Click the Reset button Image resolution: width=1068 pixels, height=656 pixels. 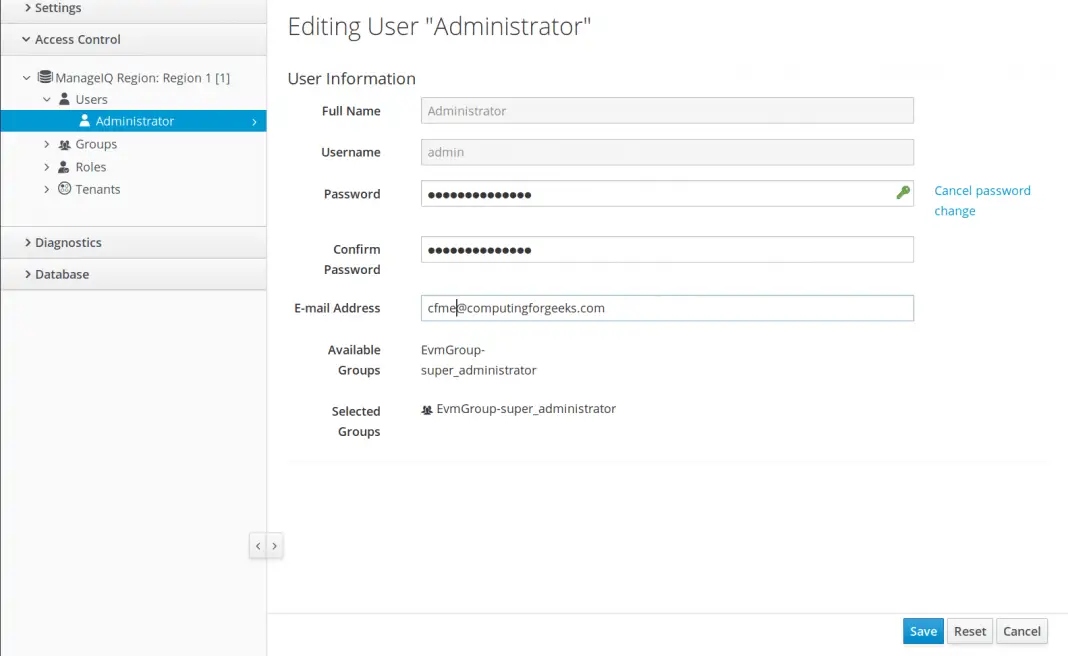[969, 631]
